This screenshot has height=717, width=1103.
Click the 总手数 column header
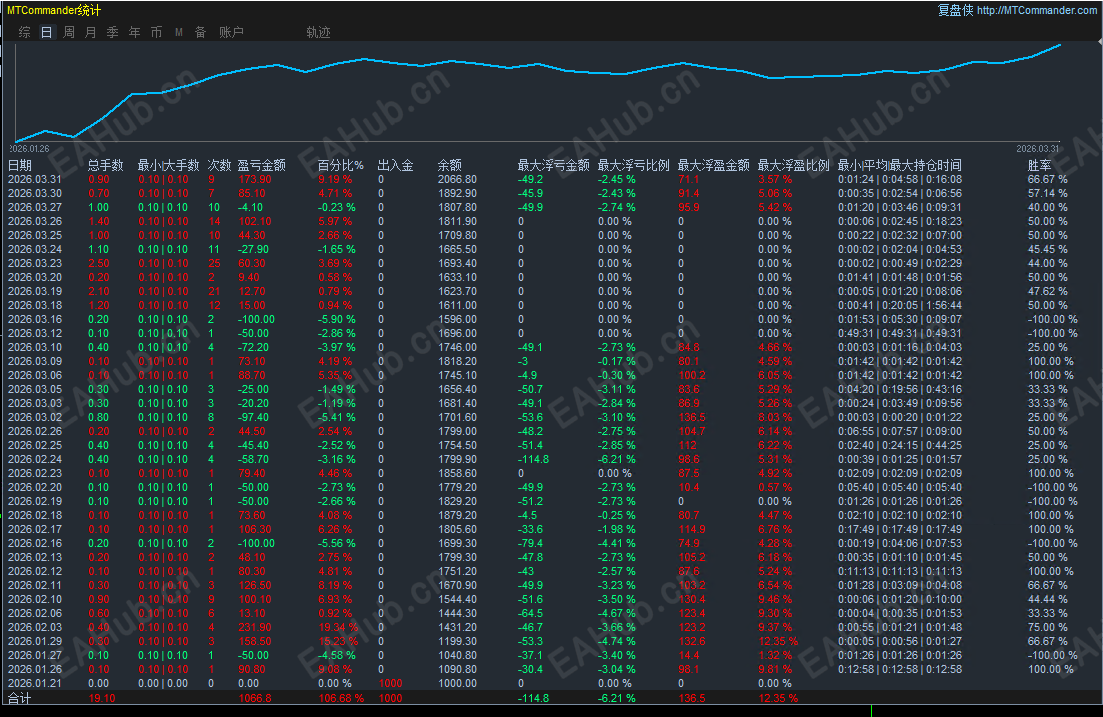tap(106, 165)
